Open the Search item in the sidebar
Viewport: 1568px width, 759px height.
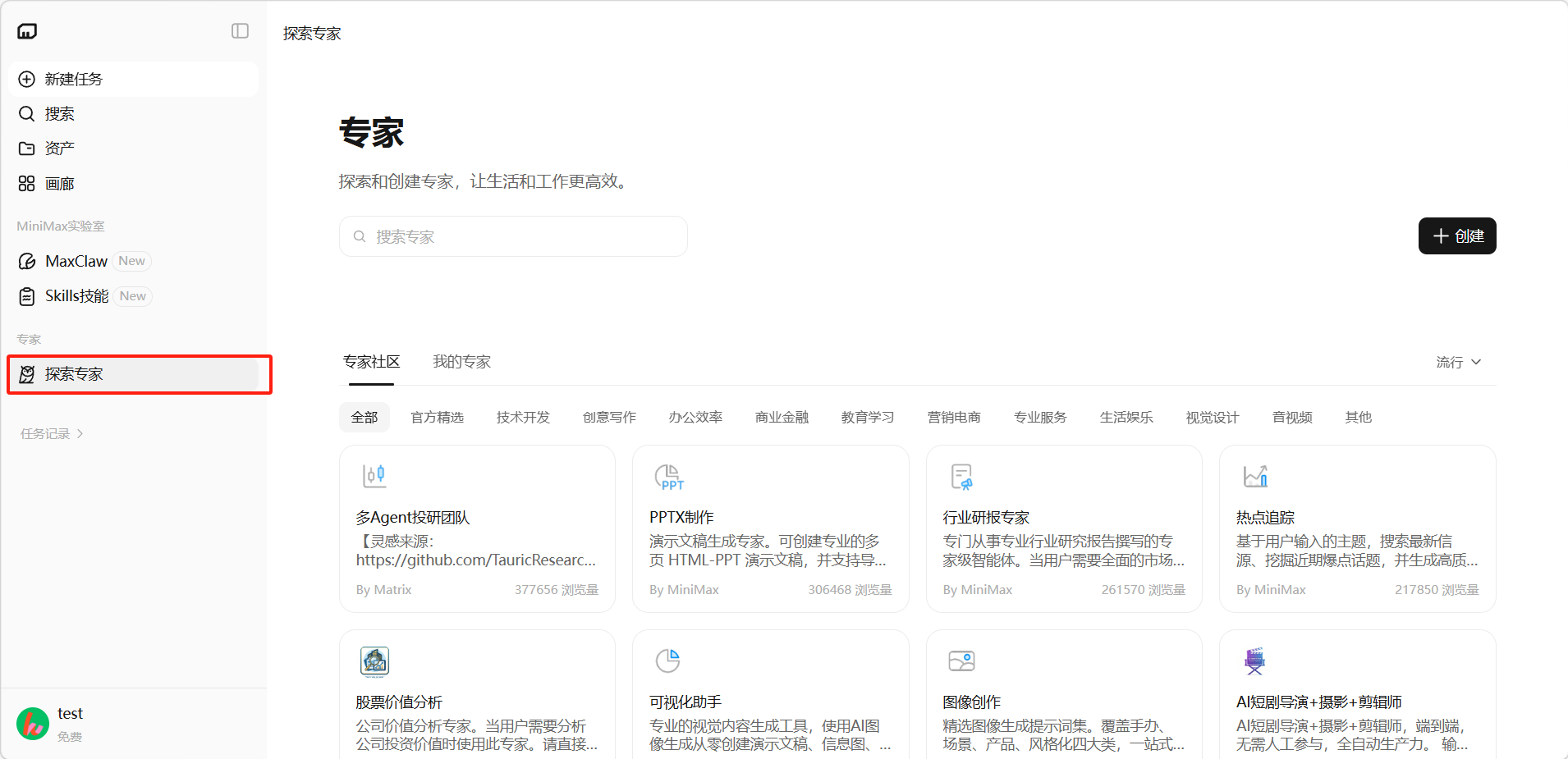[x=59, y=114]
